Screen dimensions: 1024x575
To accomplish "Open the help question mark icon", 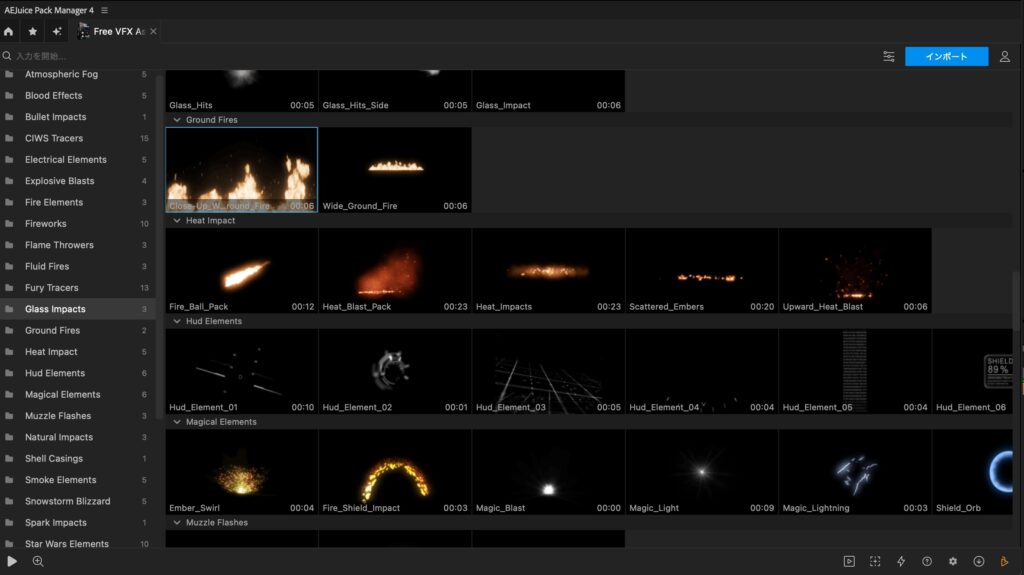I will click(x=927, y=561).
